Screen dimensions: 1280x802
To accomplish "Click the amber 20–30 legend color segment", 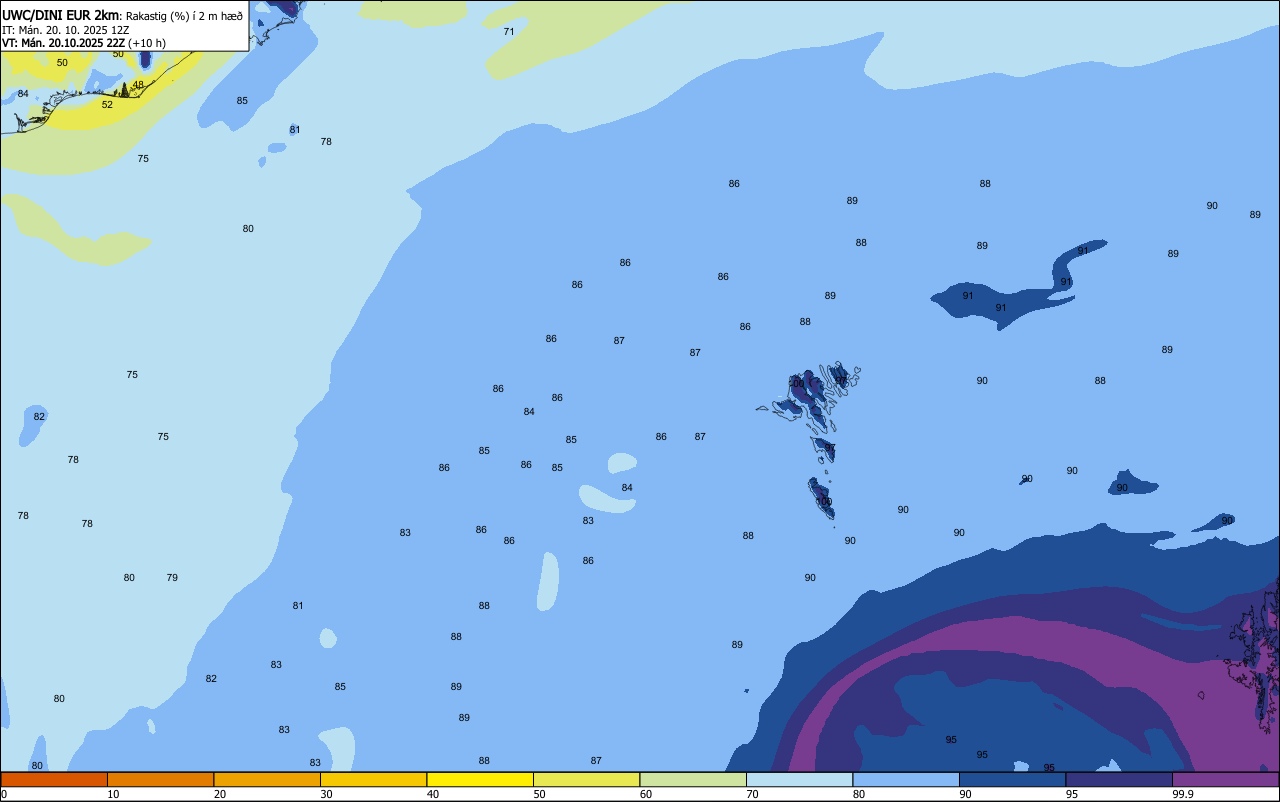I will click(267, 779).
